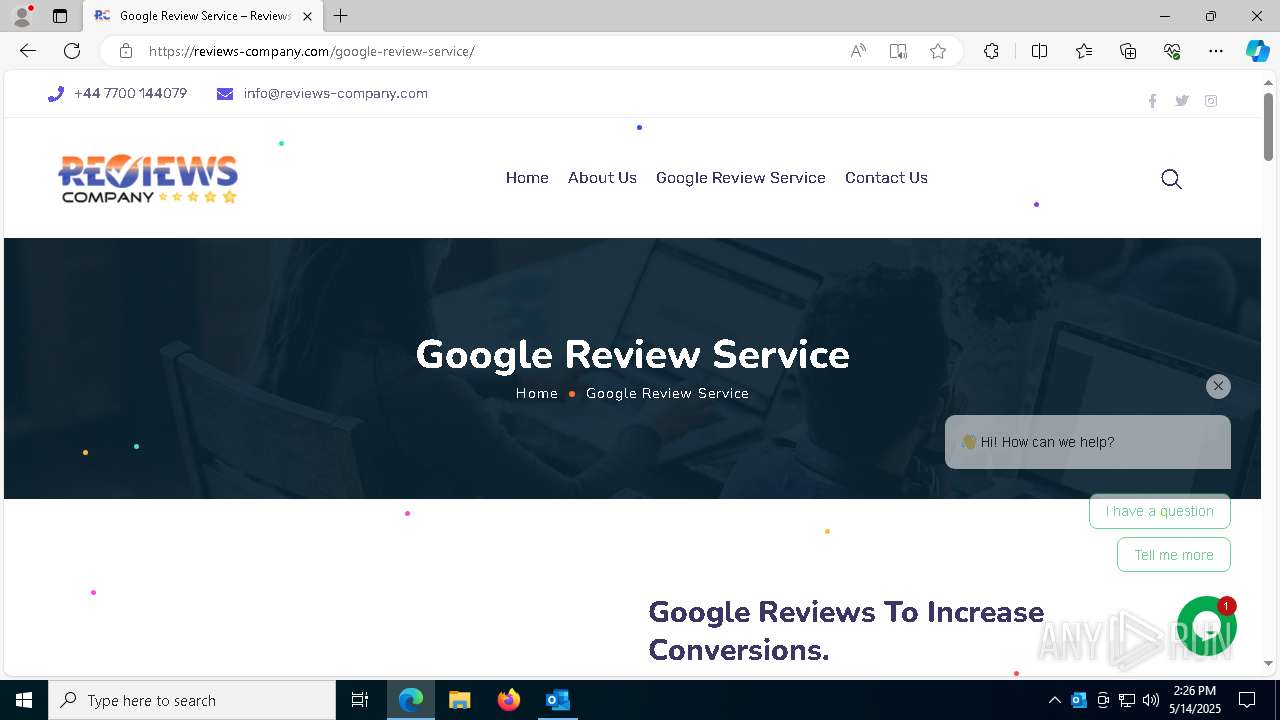
Task: Open the Outlook system tray icon
Action: point(1079,700)
